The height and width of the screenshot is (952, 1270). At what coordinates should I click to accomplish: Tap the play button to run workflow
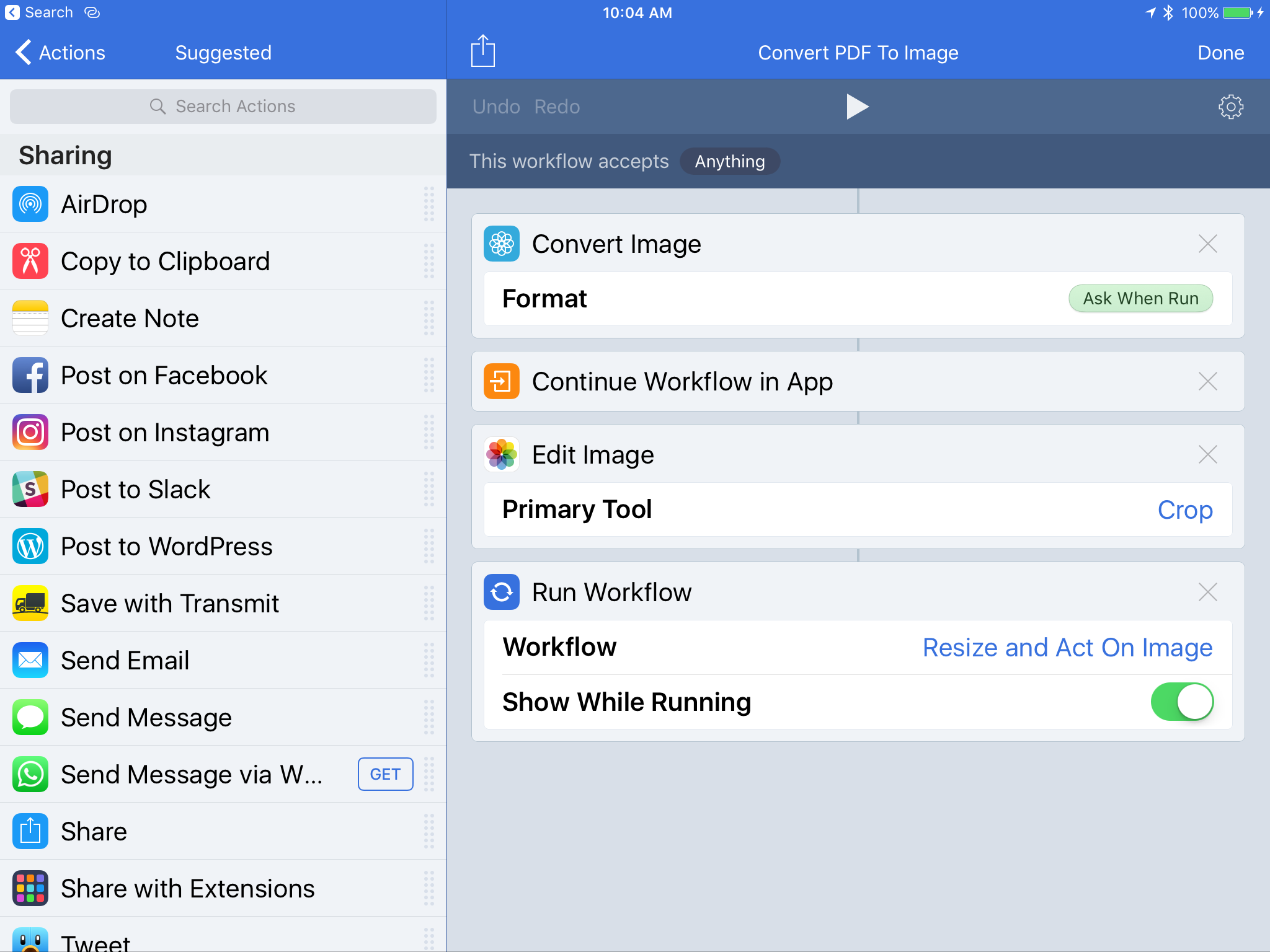point(857,106)
